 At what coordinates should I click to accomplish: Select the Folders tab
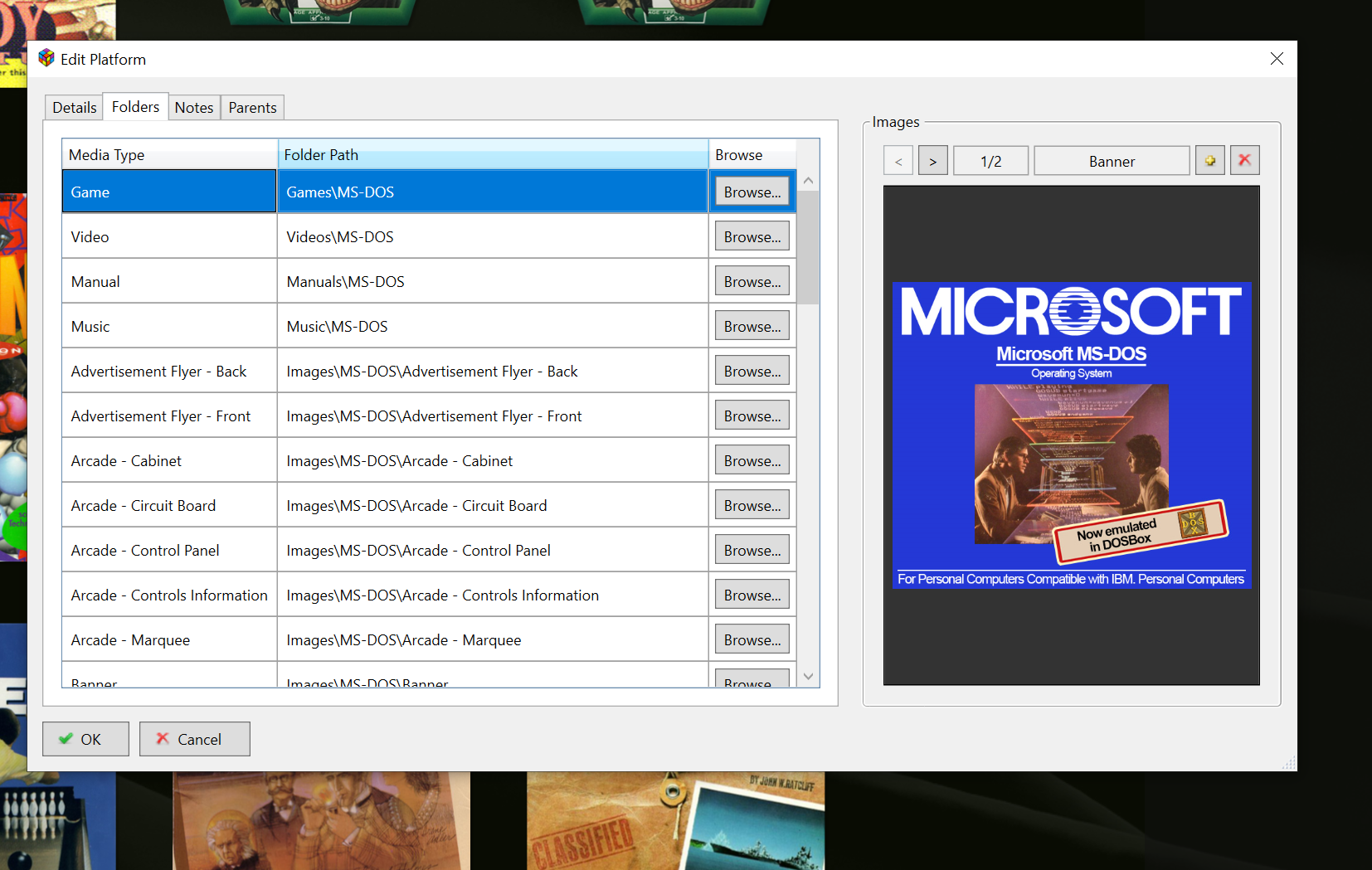click(x=135, y=107)
